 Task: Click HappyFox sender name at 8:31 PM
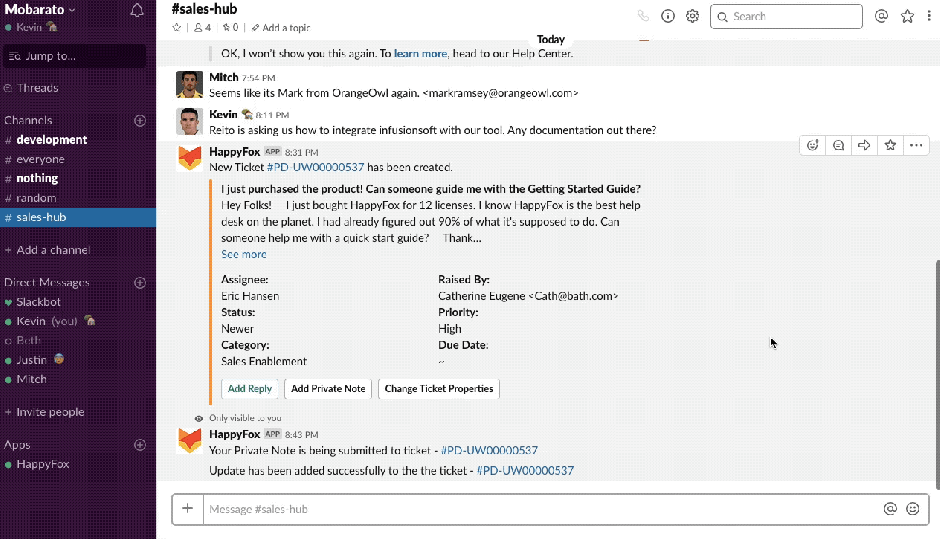(x=234, y=152)
